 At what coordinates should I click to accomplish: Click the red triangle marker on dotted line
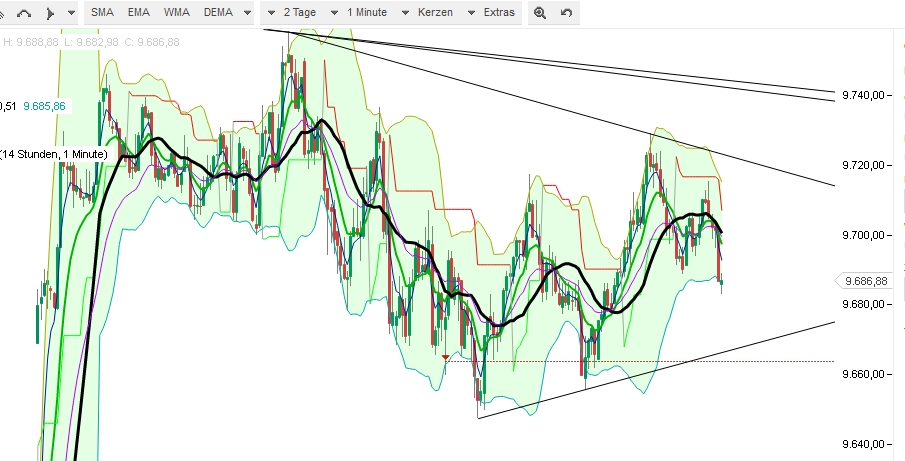click(x=445, y=358)
